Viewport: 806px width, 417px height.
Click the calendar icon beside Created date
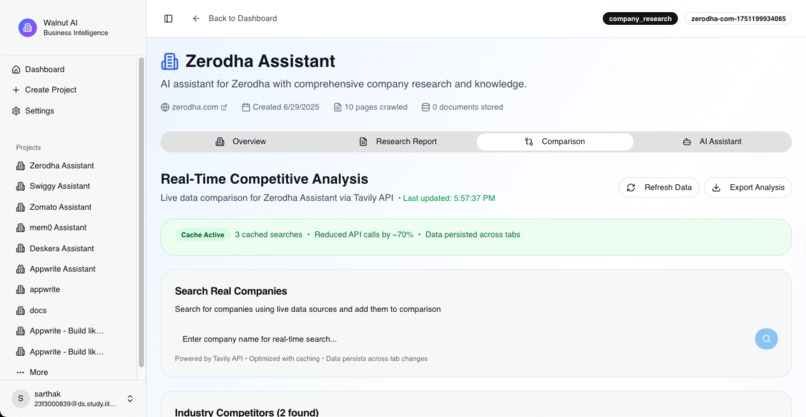click(x=246, y=107)
